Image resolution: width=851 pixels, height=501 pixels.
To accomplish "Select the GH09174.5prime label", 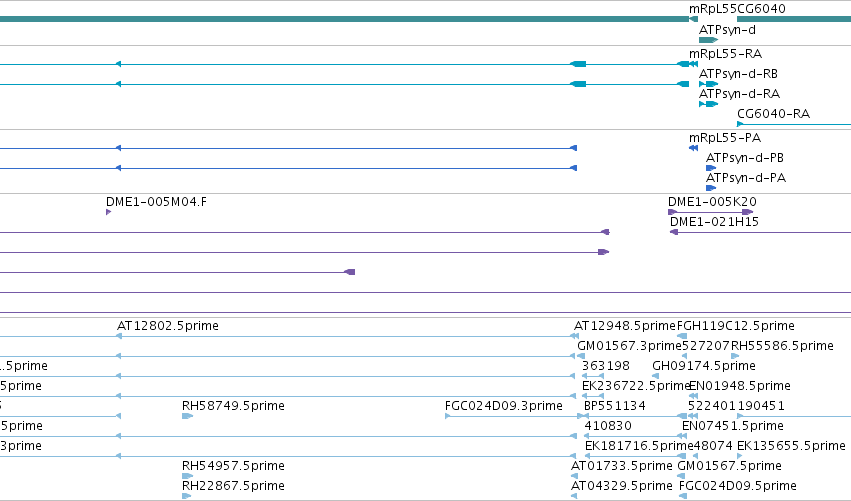I will coord(703,366).
